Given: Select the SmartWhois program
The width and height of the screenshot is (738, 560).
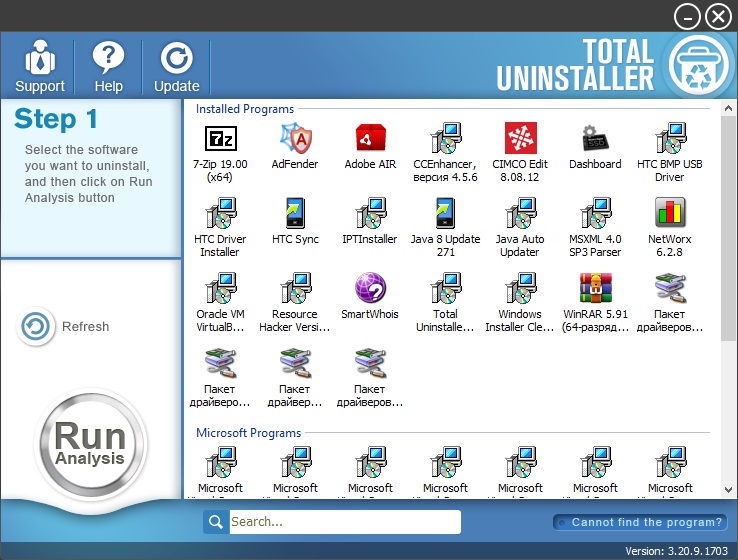Looking at the screenshot, I should pyautogui.click(x=370, y=296).
